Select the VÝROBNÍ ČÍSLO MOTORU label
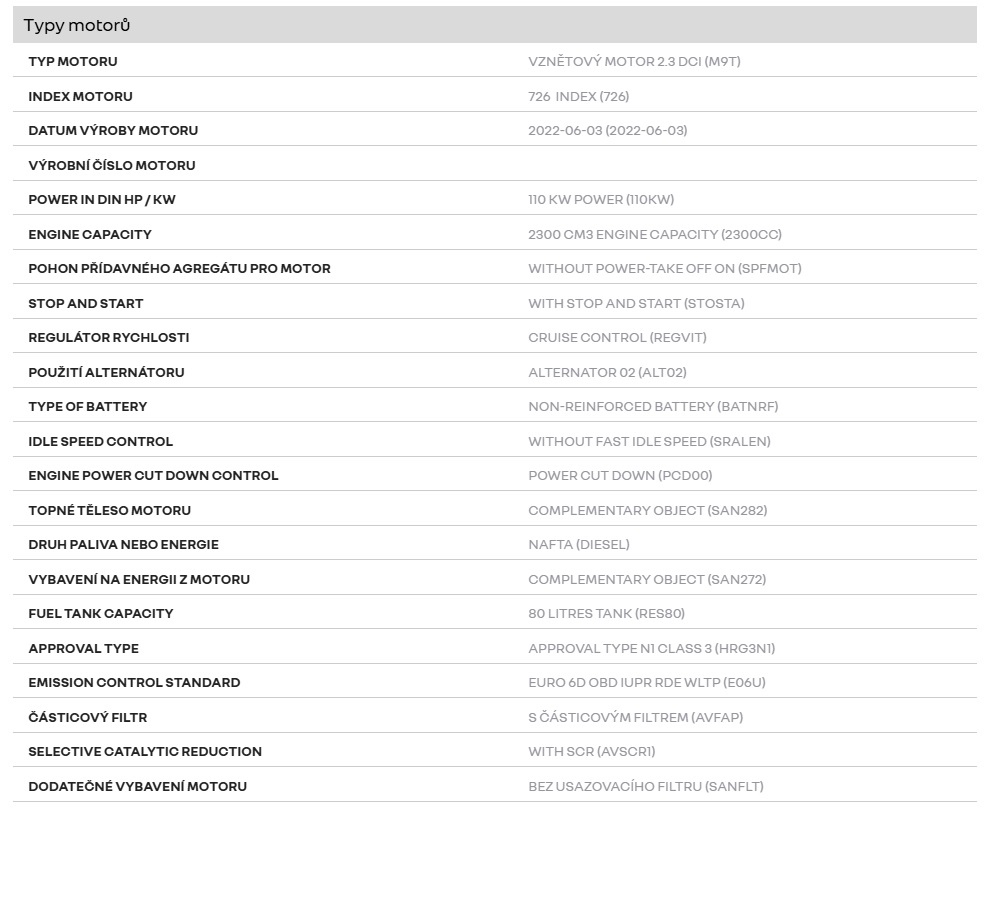This screenshot has width=989, height=906. [112, 165]
